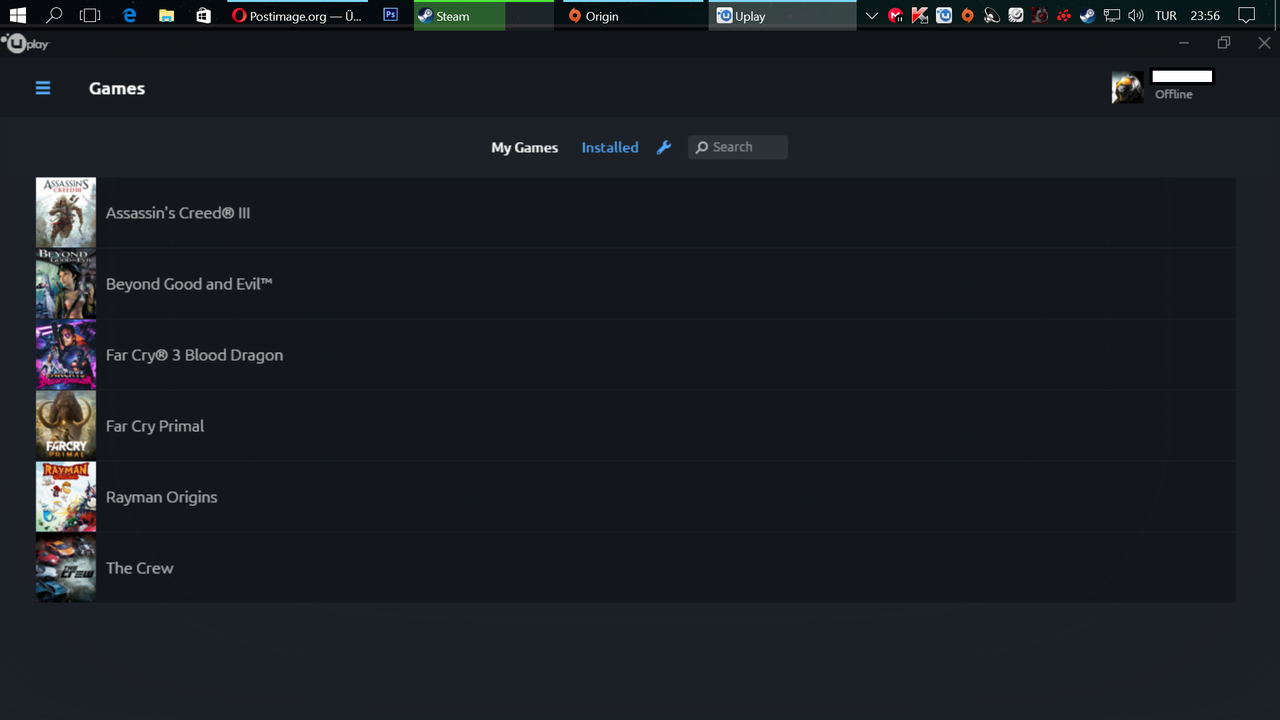The width and height of the screenshot is (1280, 720).
Task: Open the volume tray icon
Action: [1135, 16]
